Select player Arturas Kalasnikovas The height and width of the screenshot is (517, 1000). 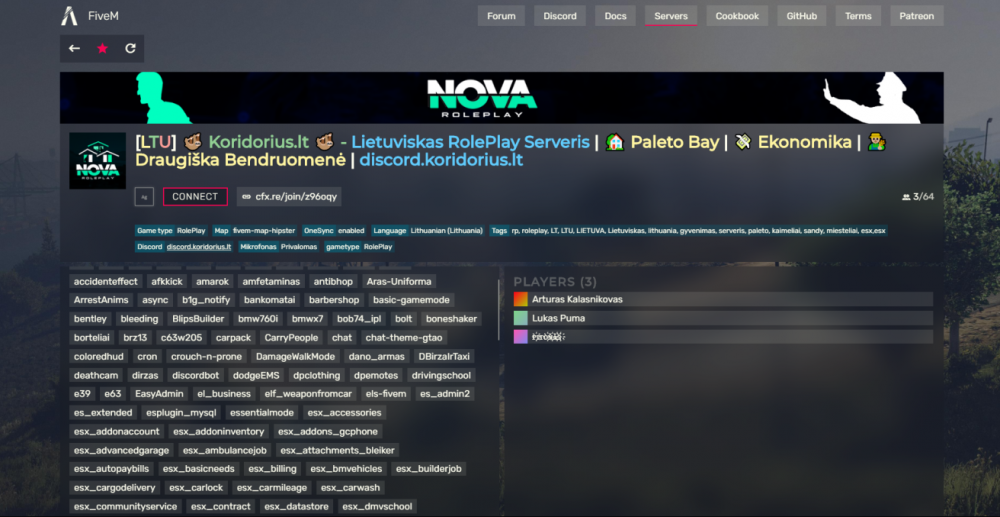pos(723,299)
